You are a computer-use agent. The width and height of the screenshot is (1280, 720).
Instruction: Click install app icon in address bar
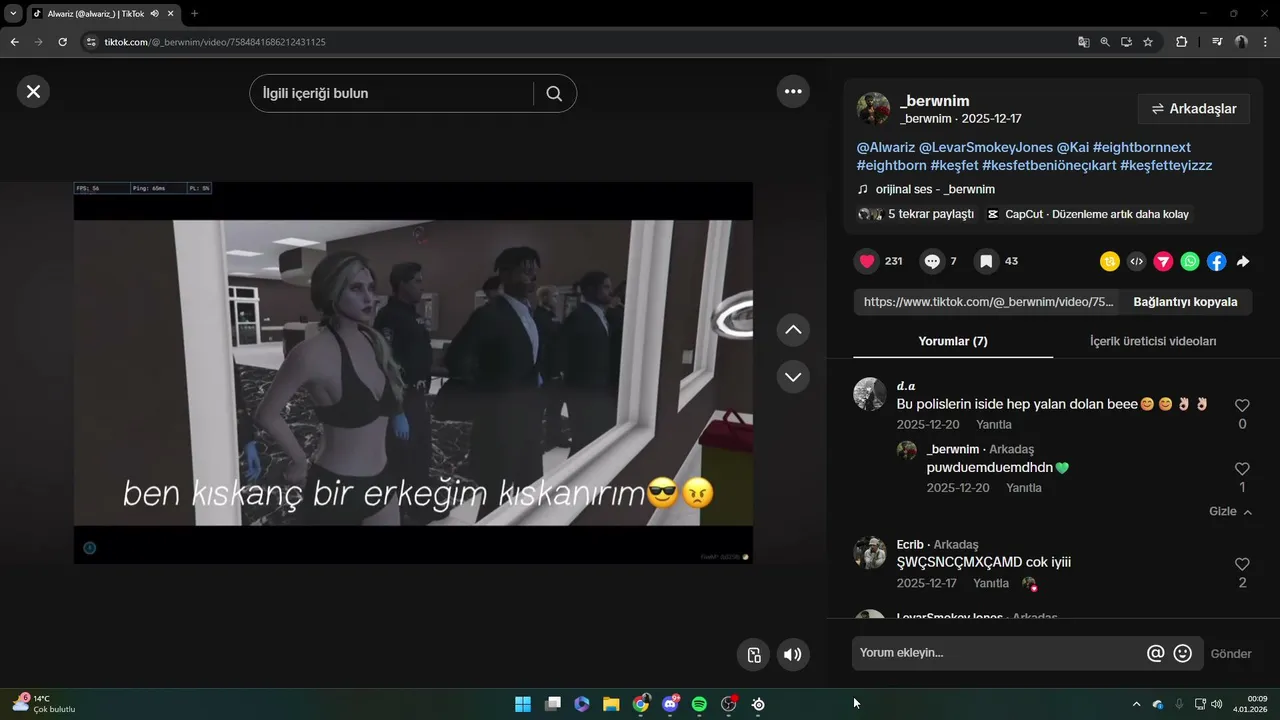tap(1126, 42)
